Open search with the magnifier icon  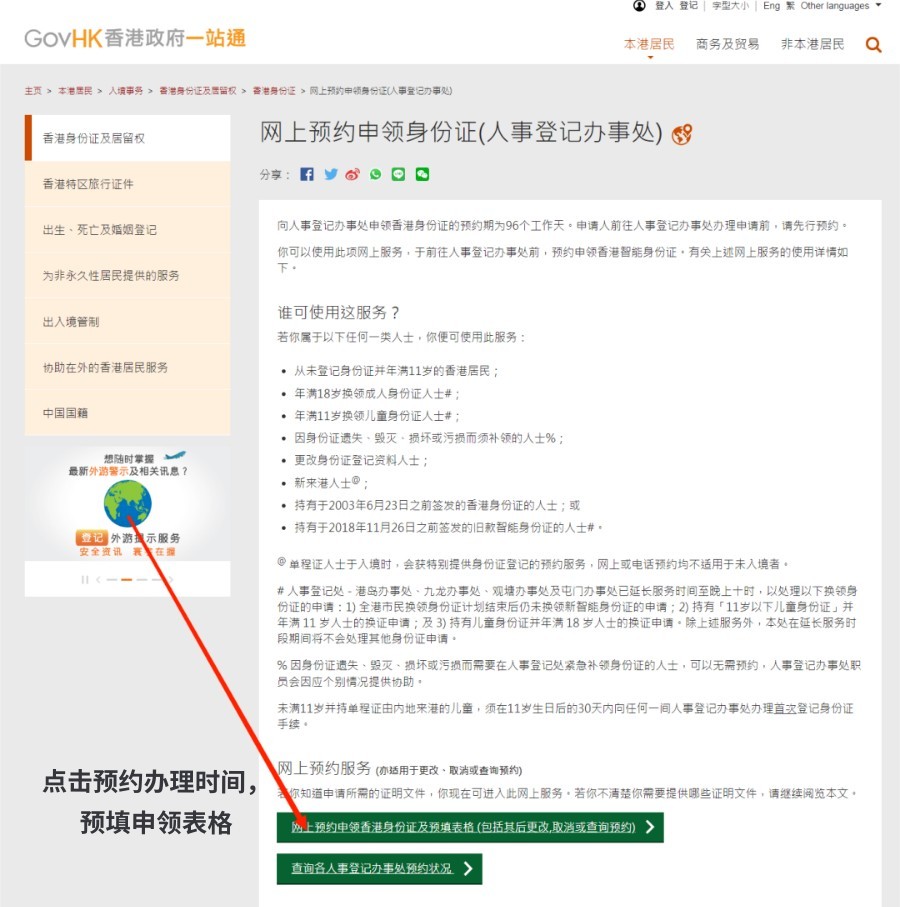(873, 45)
